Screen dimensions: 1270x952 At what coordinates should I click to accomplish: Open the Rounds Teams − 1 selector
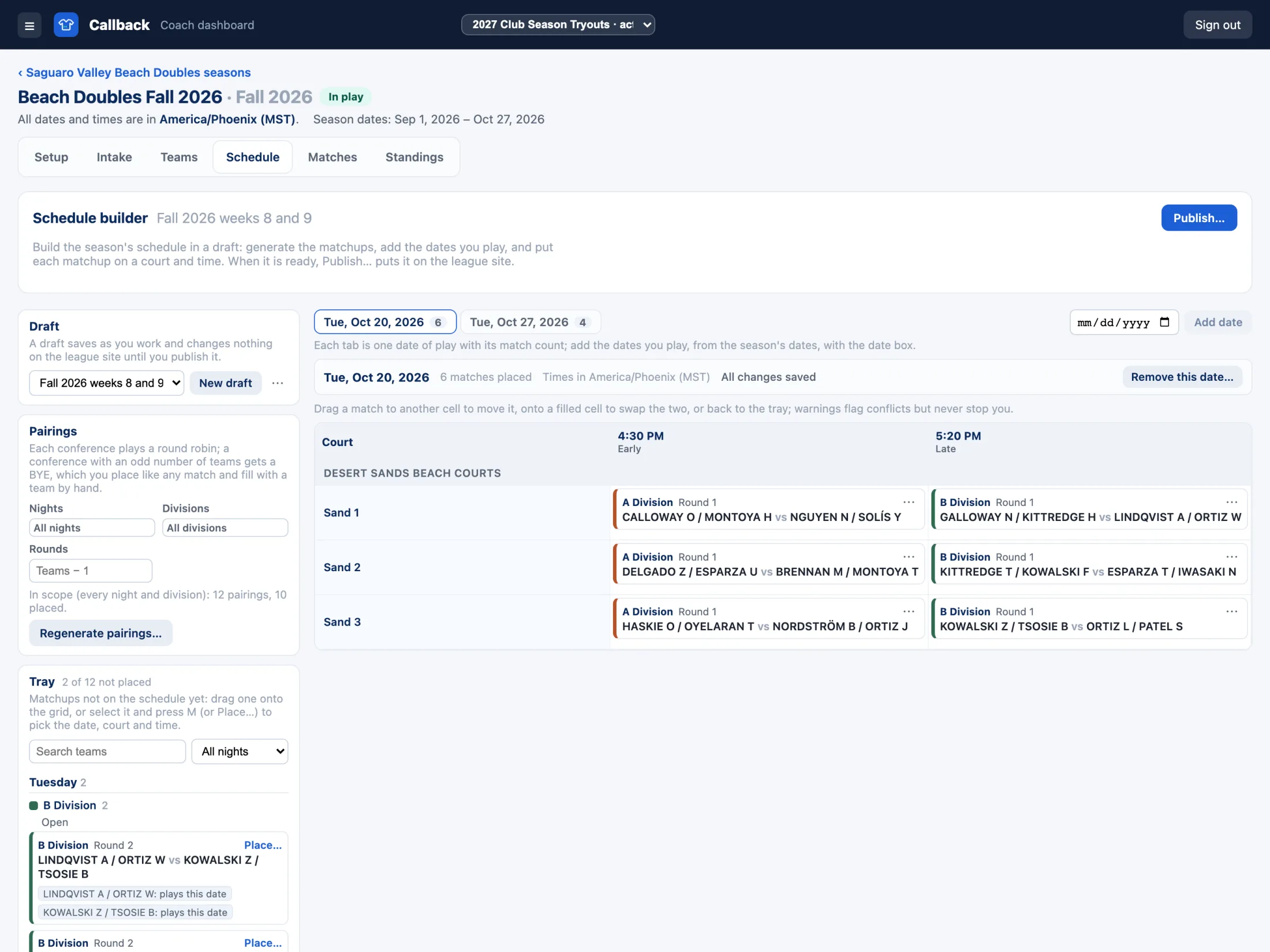pos(91,571)
